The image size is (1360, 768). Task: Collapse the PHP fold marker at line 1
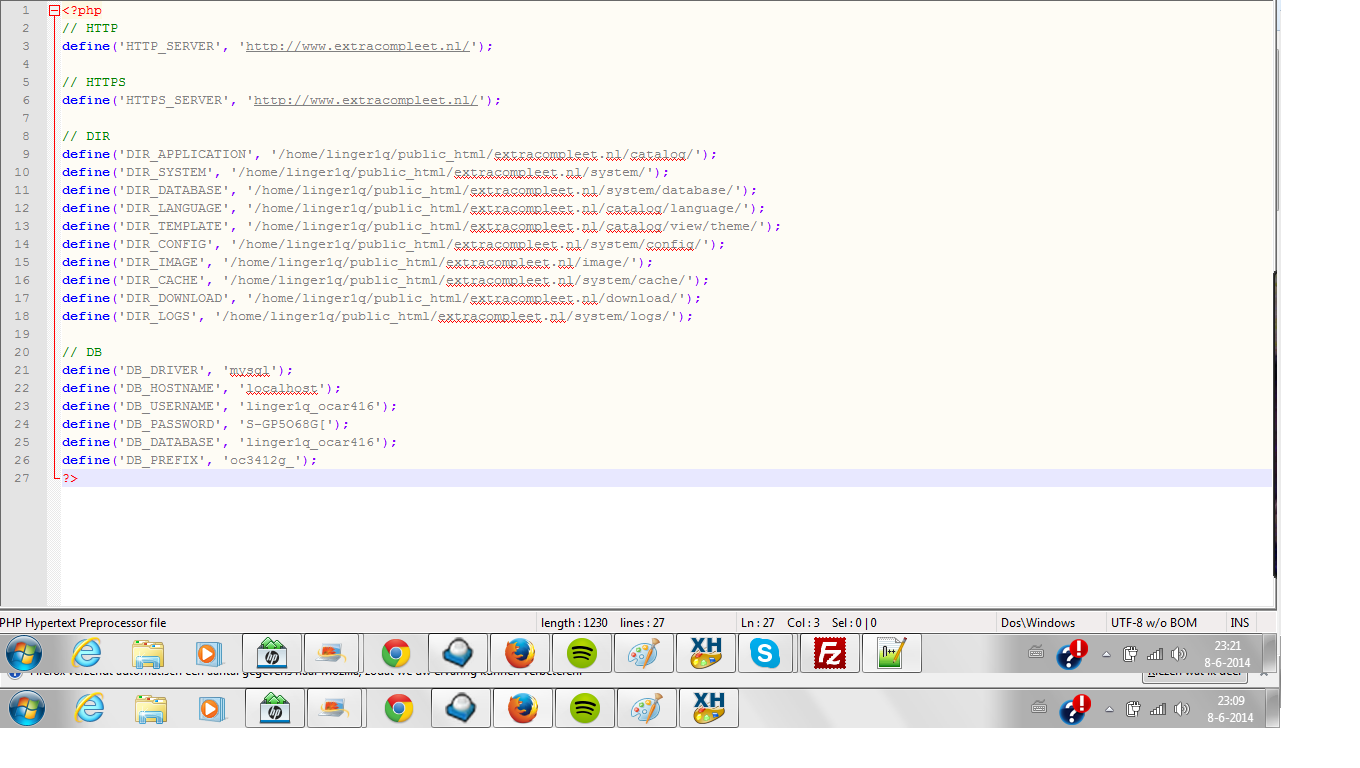[x=53, y=10]
